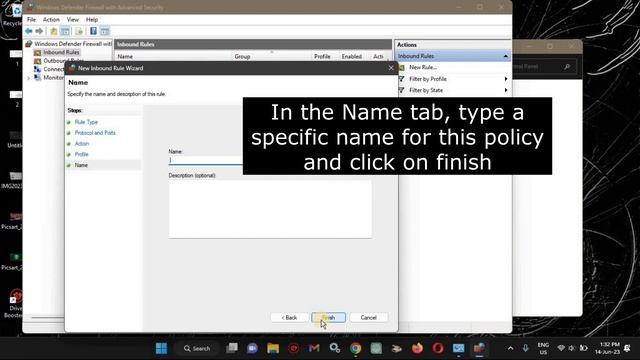Image resolution: width=640 pixels, height=360 pixels.
Task: Click the Export List toolbar icon
Action: [x=79, y=31]
